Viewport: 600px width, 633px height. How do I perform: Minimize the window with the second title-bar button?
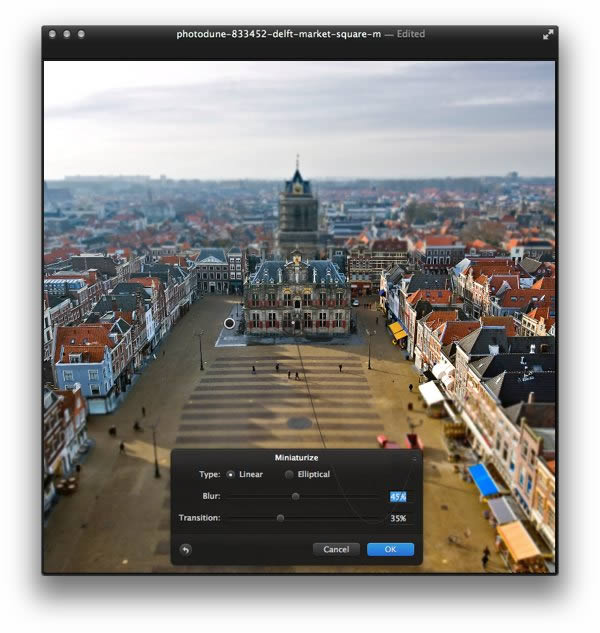tap(67, 34)
